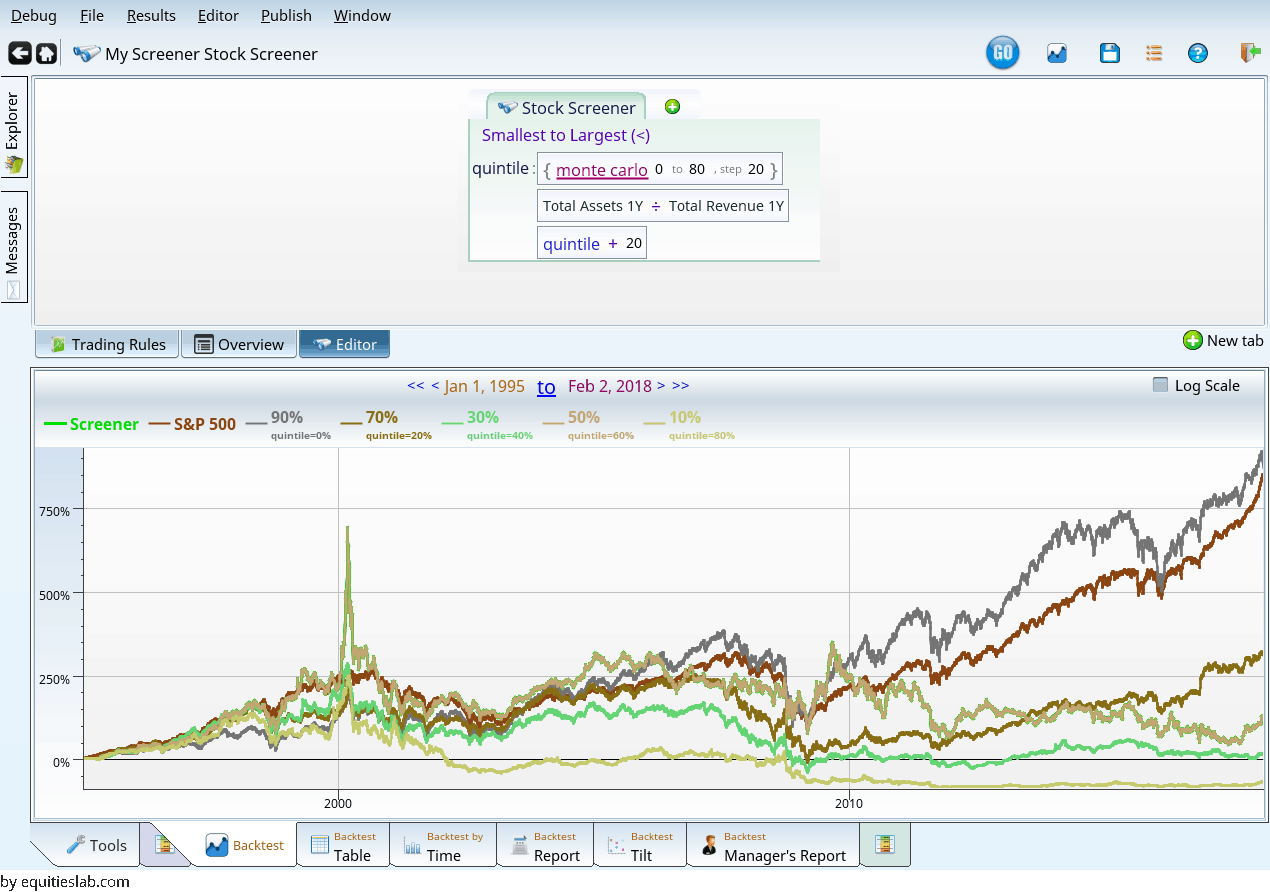Open Backtest by Time tab
This screenshot has height=892, width=1270.
pyautogui.click(x=443, y=846)
